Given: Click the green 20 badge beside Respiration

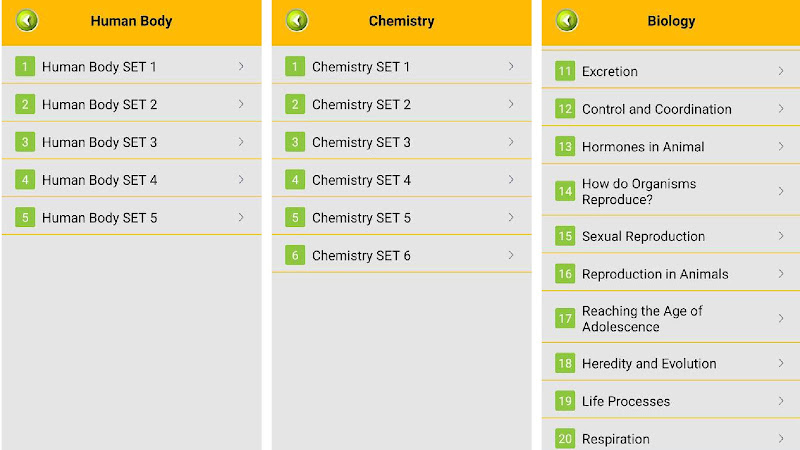Looking at the screenshot, I should coord(565,439).
